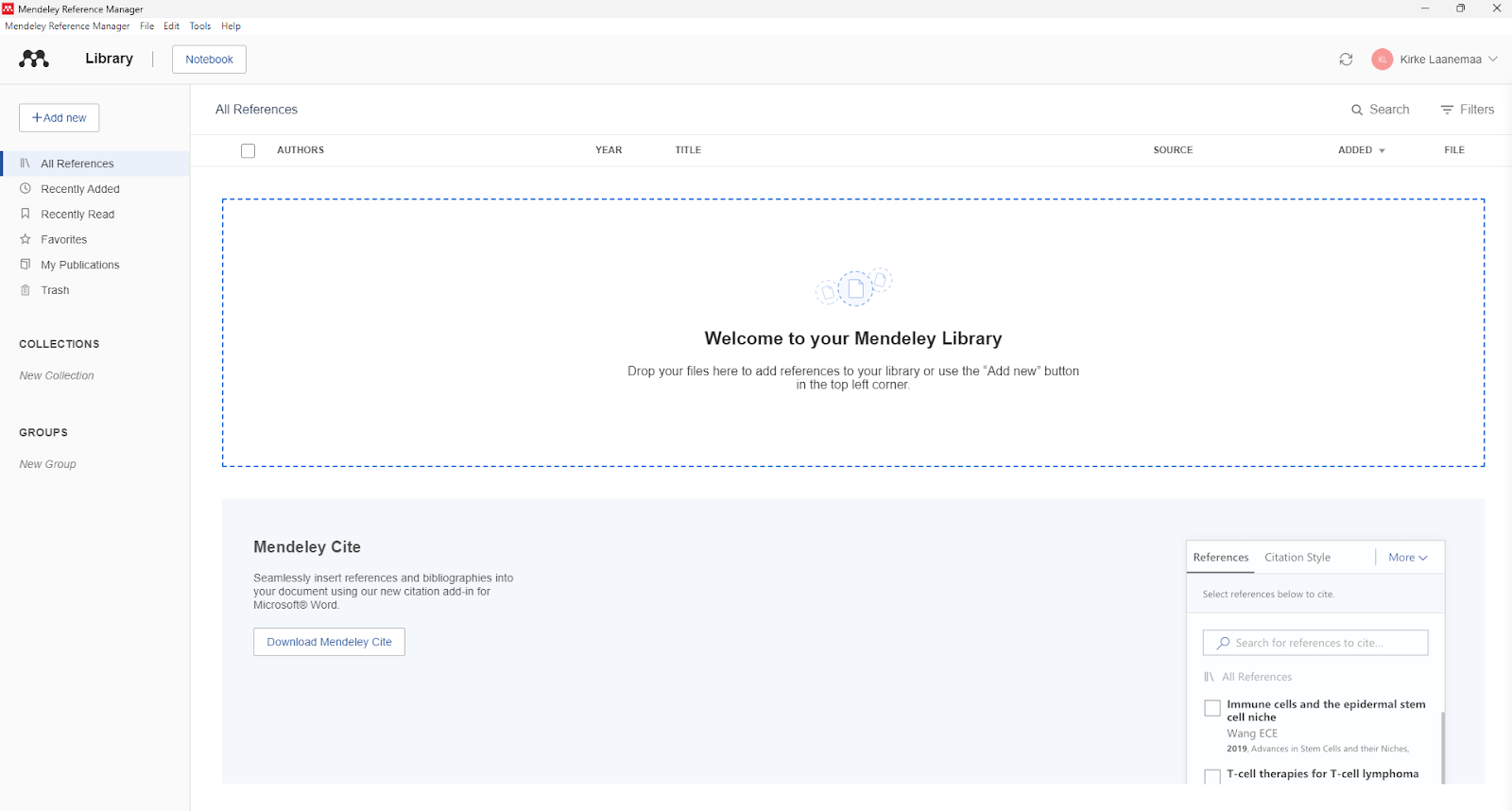Click the KL user avatar icon
The height and width of the screenshot is (811, 1512).
1383,60
